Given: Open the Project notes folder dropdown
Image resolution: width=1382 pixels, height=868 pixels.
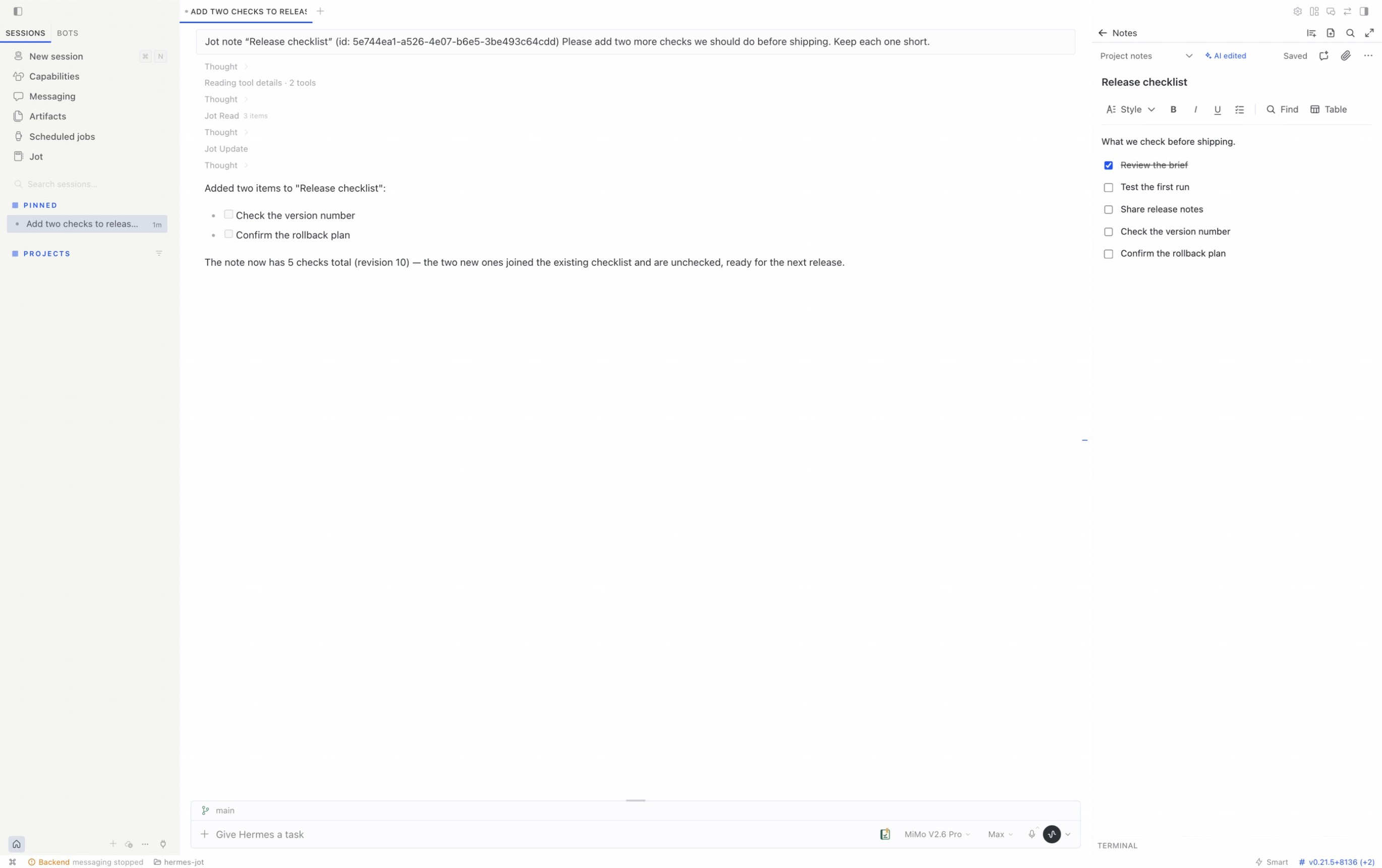Looking at the screenshot, I should click(x=1145, y=55).
